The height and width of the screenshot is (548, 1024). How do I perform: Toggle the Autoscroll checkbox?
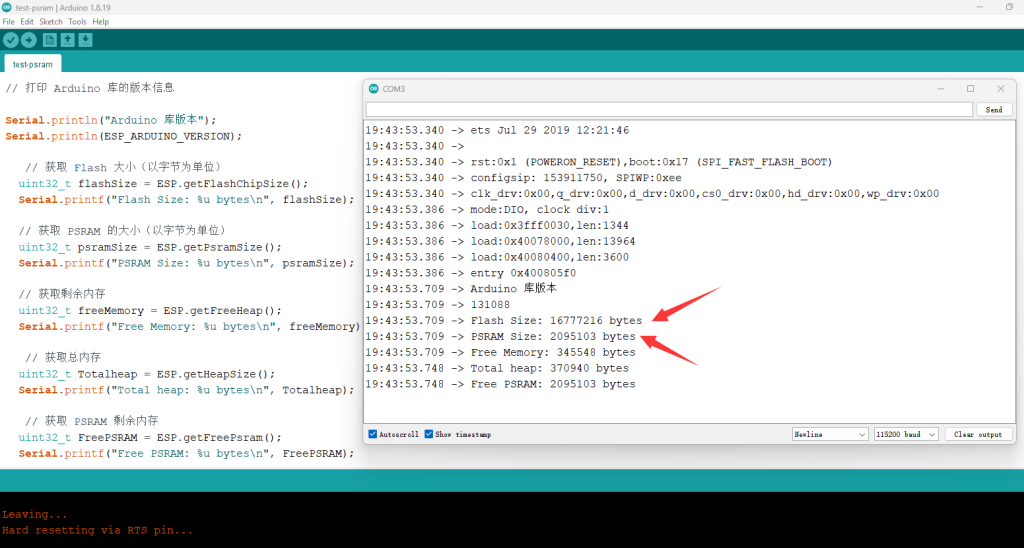click(373, 434)
